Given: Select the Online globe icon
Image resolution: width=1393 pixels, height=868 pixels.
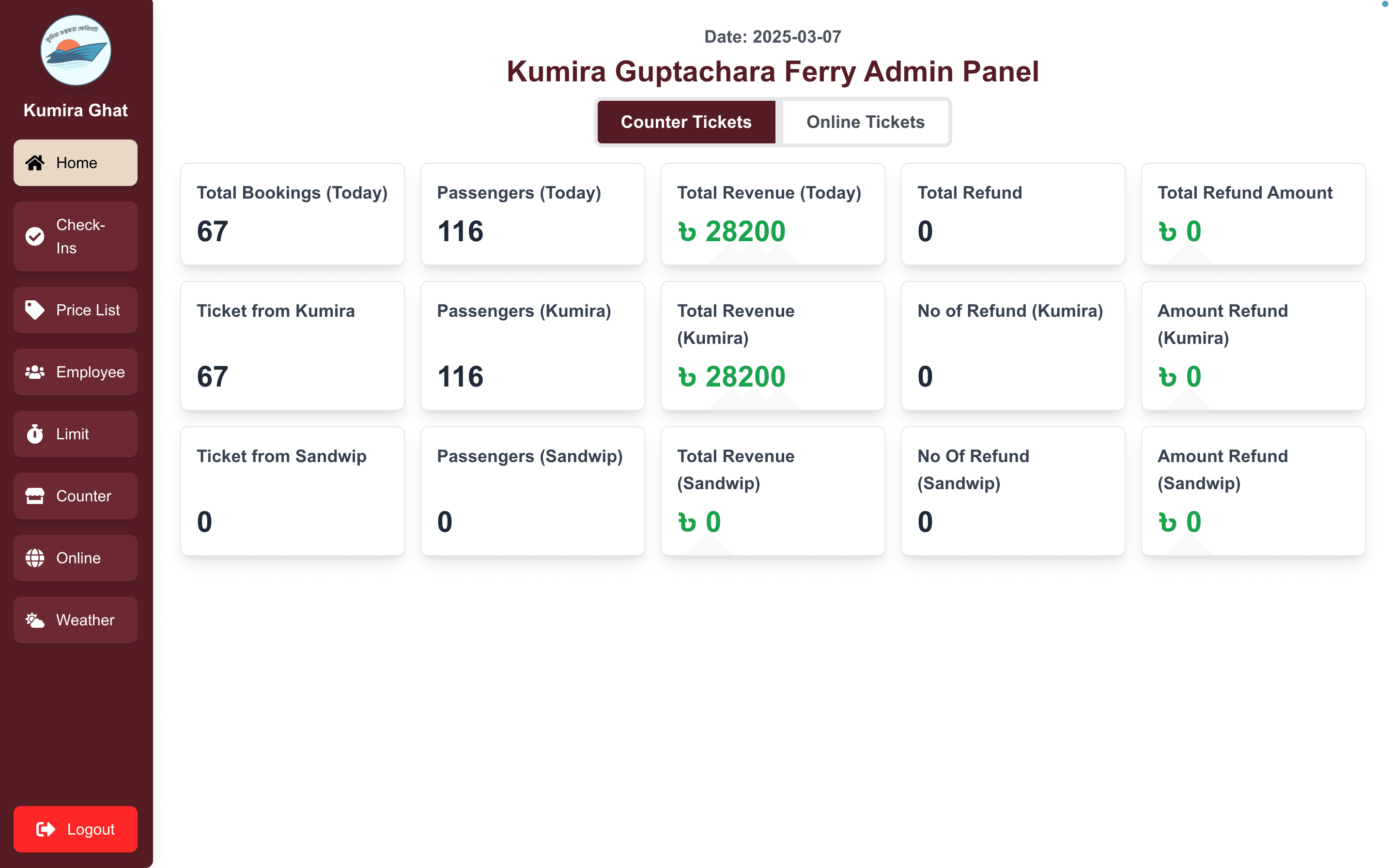Looking at the screenshot, I should coord(35,558).
